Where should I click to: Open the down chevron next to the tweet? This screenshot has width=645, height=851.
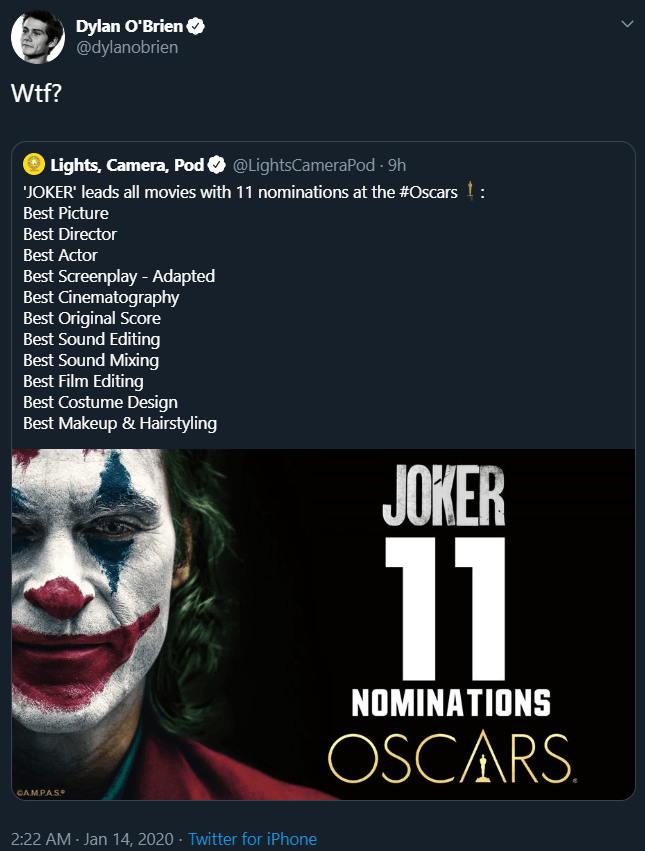(x=628, y=22)
